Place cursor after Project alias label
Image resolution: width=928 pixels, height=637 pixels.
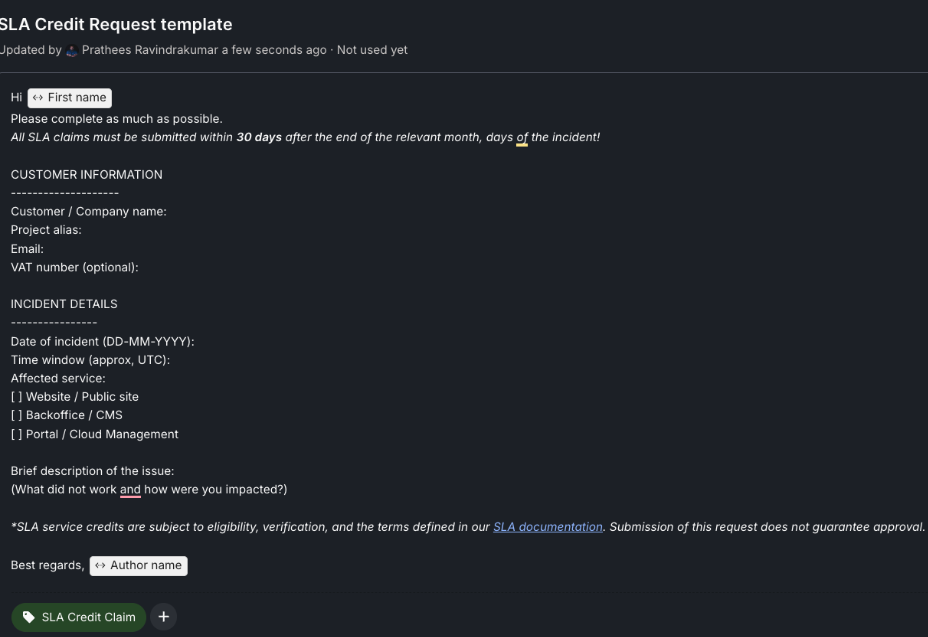pos(84,230)
